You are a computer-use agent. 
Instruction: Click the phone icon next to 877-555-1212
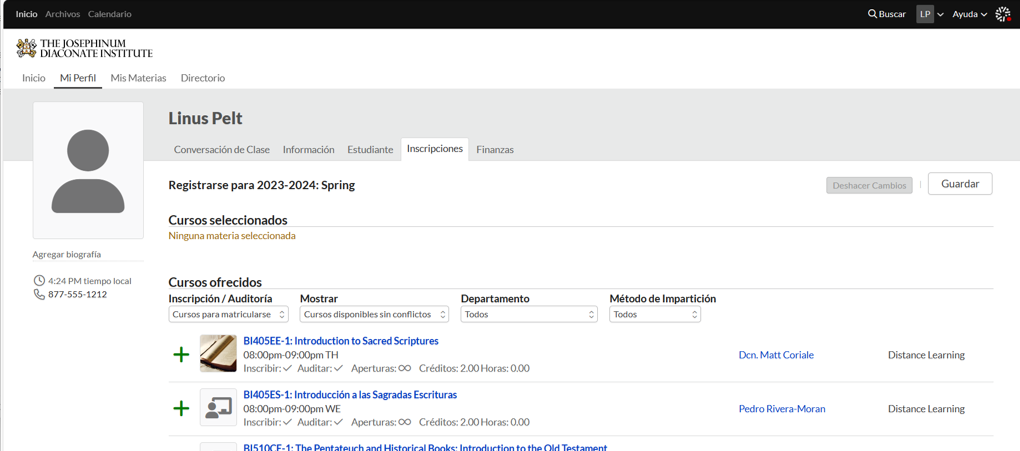(x=39, y=294)
